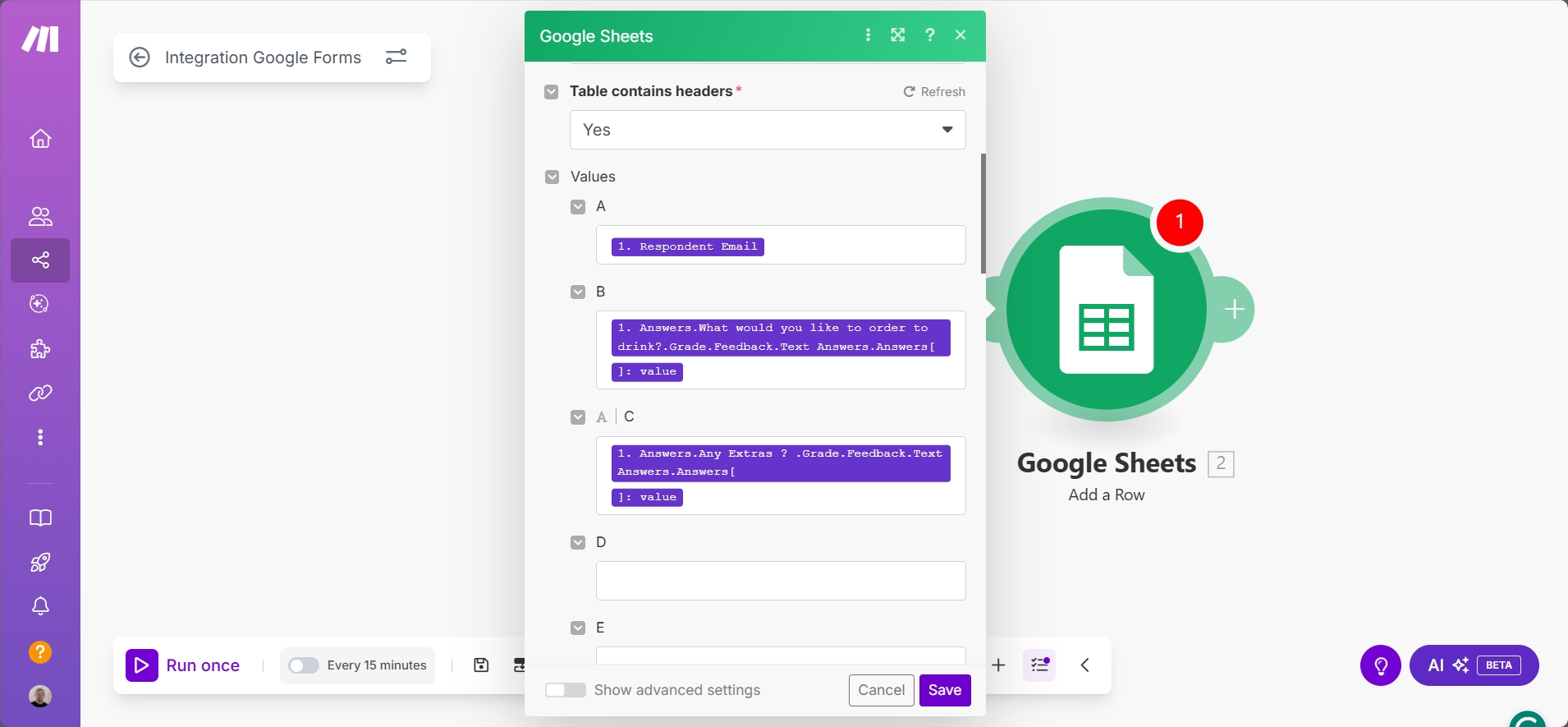Switch column C to A text mode
This screenshot has height=727, width=1568.
(602, 417)
